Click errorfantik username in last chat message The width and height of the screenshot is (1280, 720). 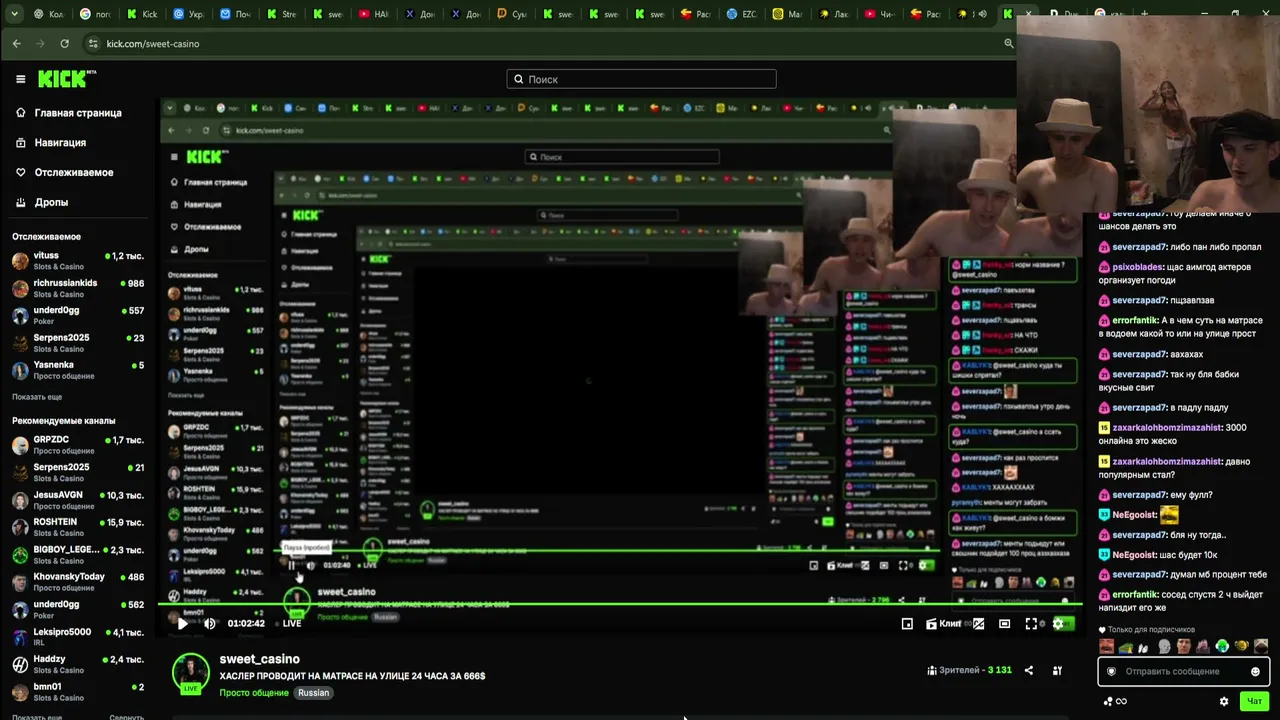click(1135, 595)
